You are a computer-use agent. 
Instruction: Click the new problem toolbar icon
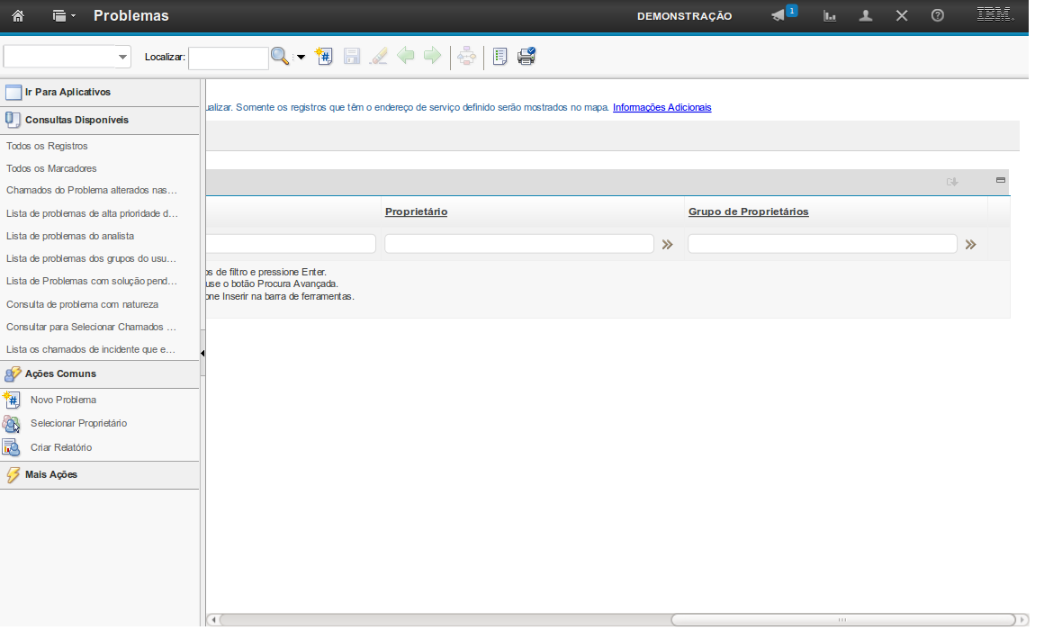tap(324, 57)
